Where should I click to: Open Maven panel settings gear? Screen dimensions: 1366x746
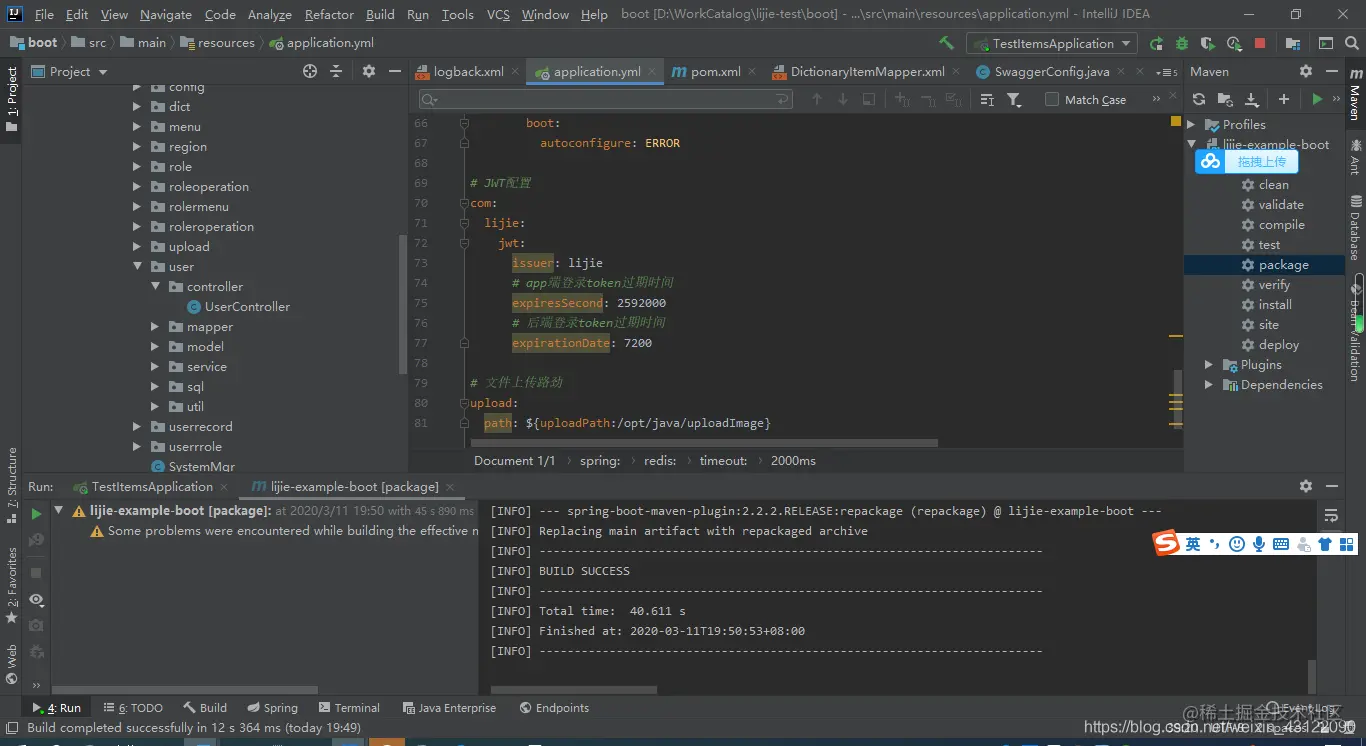pos(1305,71)
